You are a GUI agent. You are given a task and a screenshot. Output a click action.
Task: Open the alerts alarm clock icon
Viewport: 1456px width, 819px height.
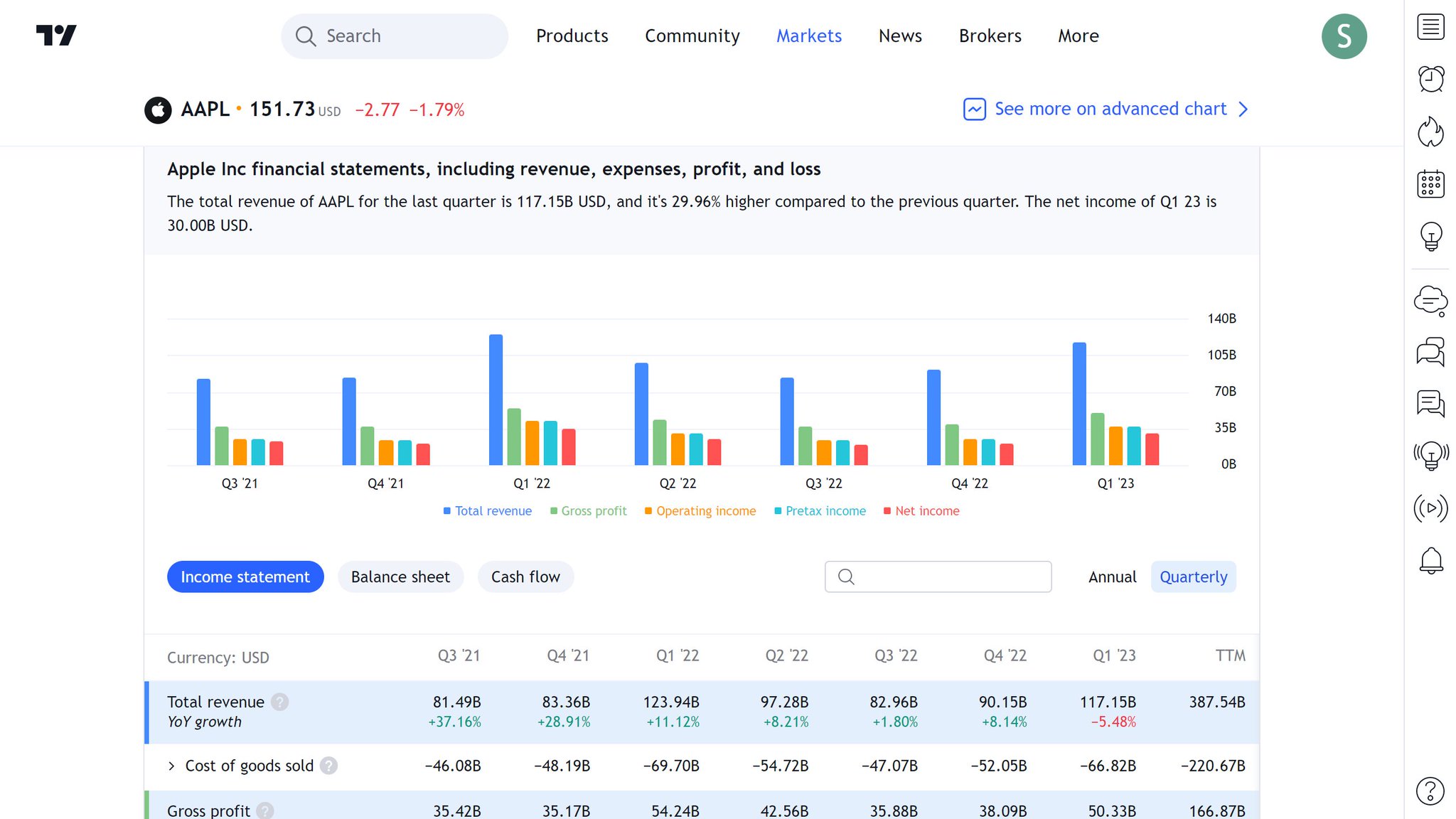(1430, 79)
